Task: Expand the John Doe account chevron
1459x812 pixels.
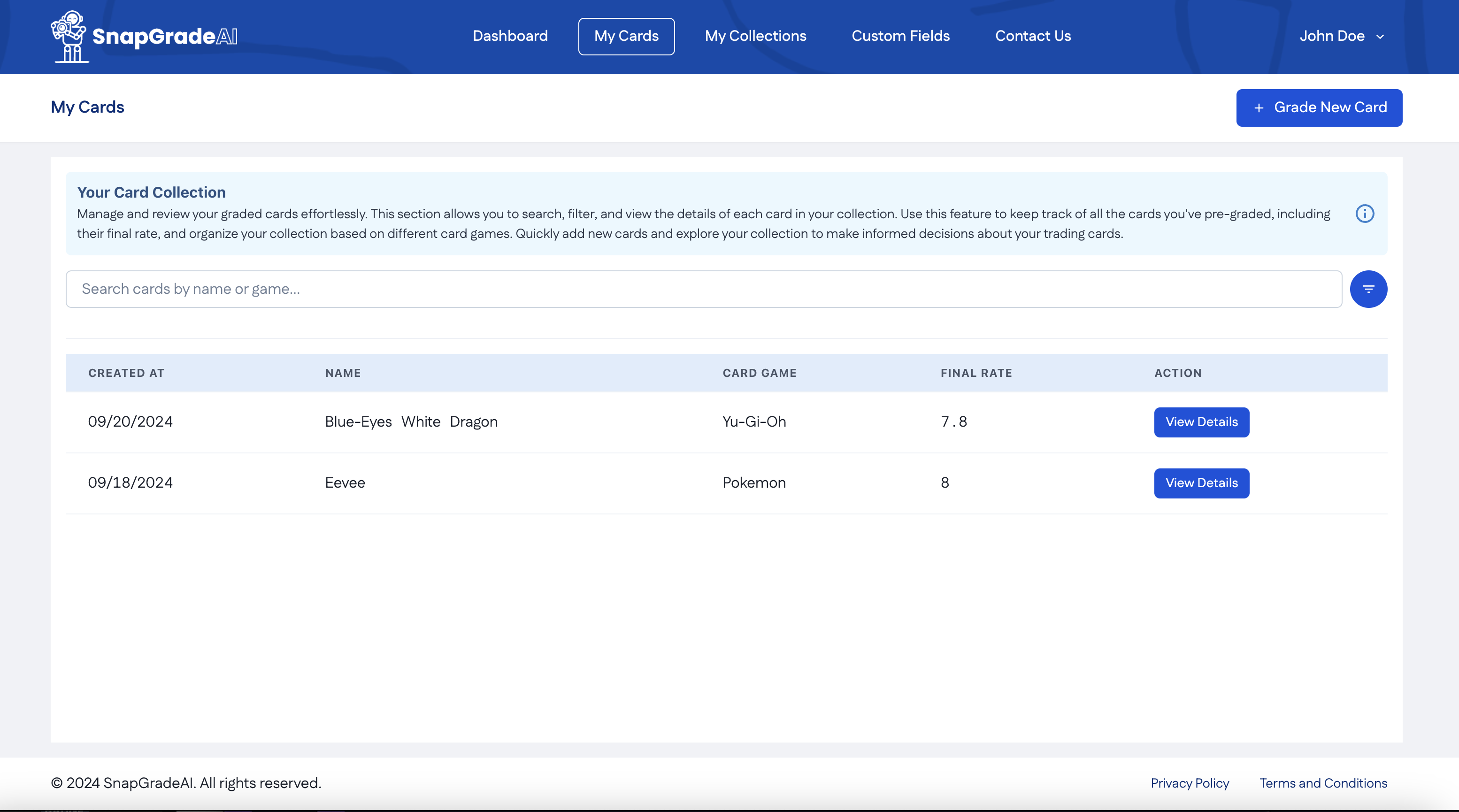Action: click(1380, 37)
